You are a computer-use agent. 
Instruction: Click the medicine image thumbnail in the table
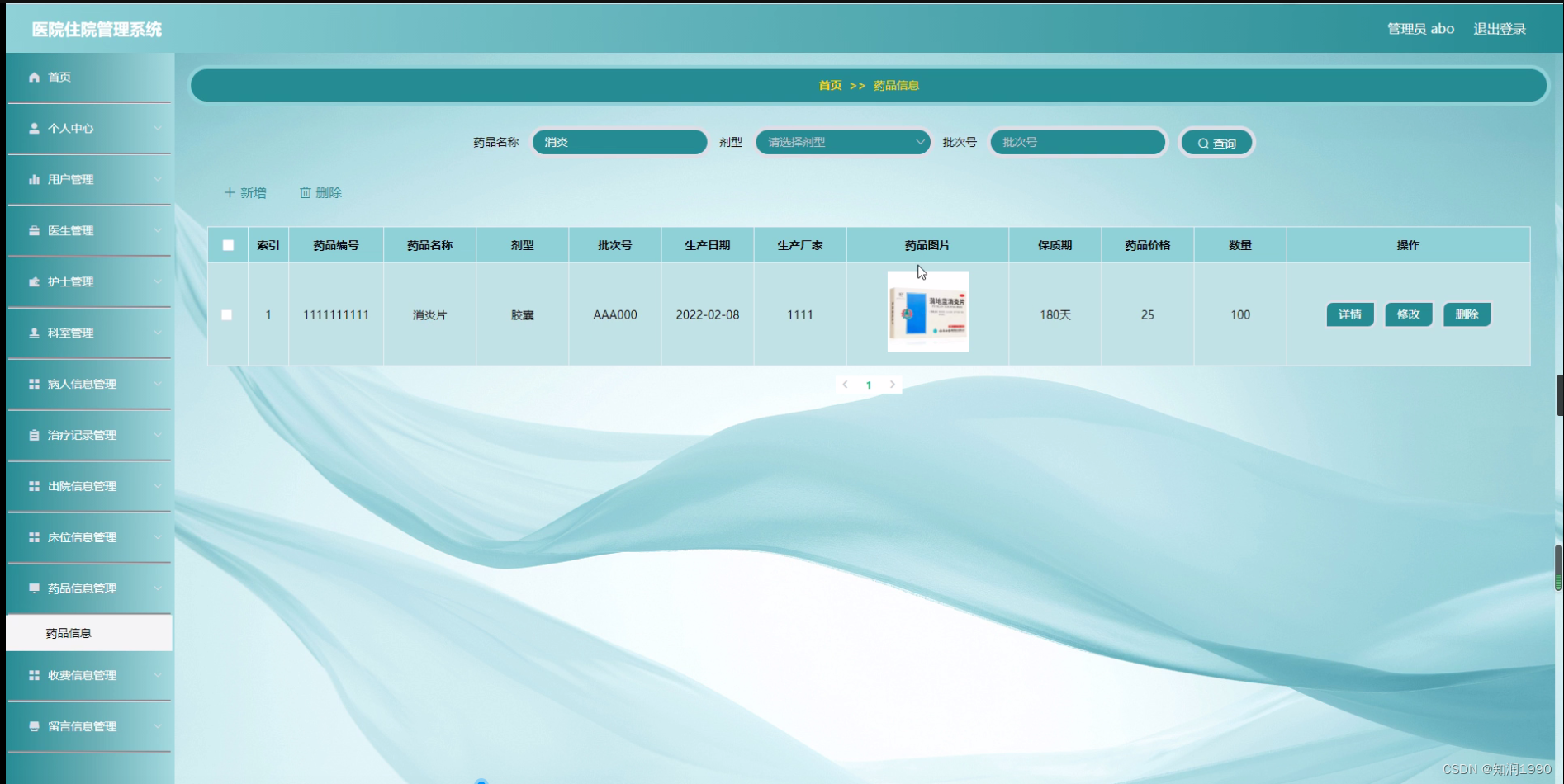(x=927, y=311)
